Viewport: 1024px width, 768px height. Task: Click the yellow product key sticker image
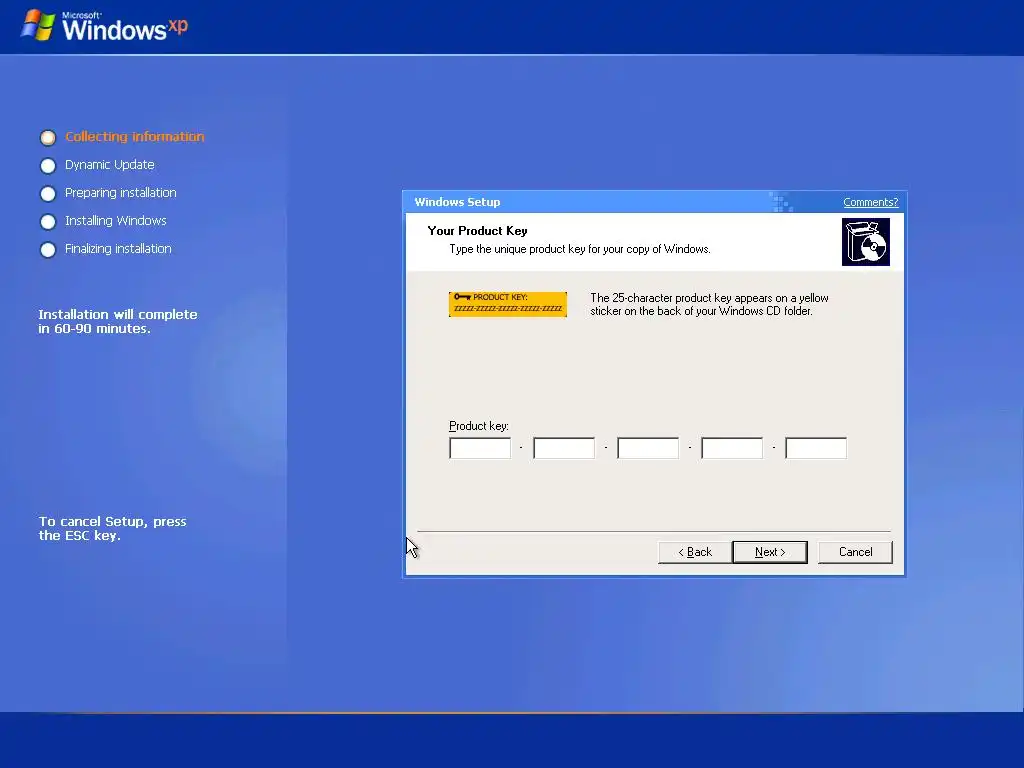[508, 304]
